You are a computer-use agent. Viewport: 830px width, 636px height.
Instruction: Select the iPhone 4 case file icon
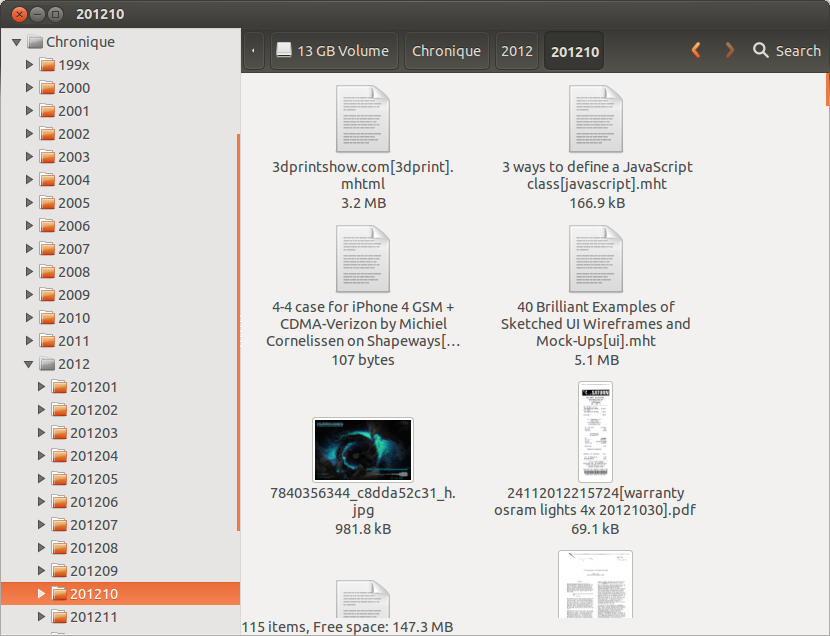(x=362, y=259)
